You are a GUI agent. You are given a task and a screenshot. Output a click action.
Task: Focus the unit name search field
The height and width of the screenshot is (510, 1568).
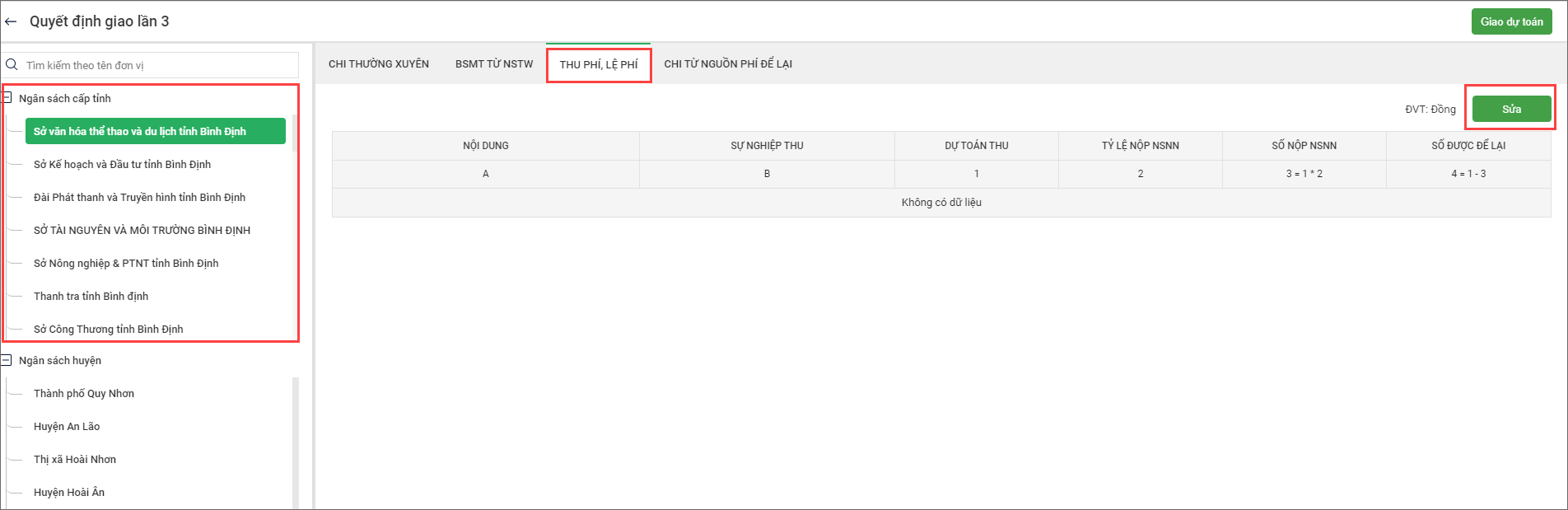(x=161, y=65)
